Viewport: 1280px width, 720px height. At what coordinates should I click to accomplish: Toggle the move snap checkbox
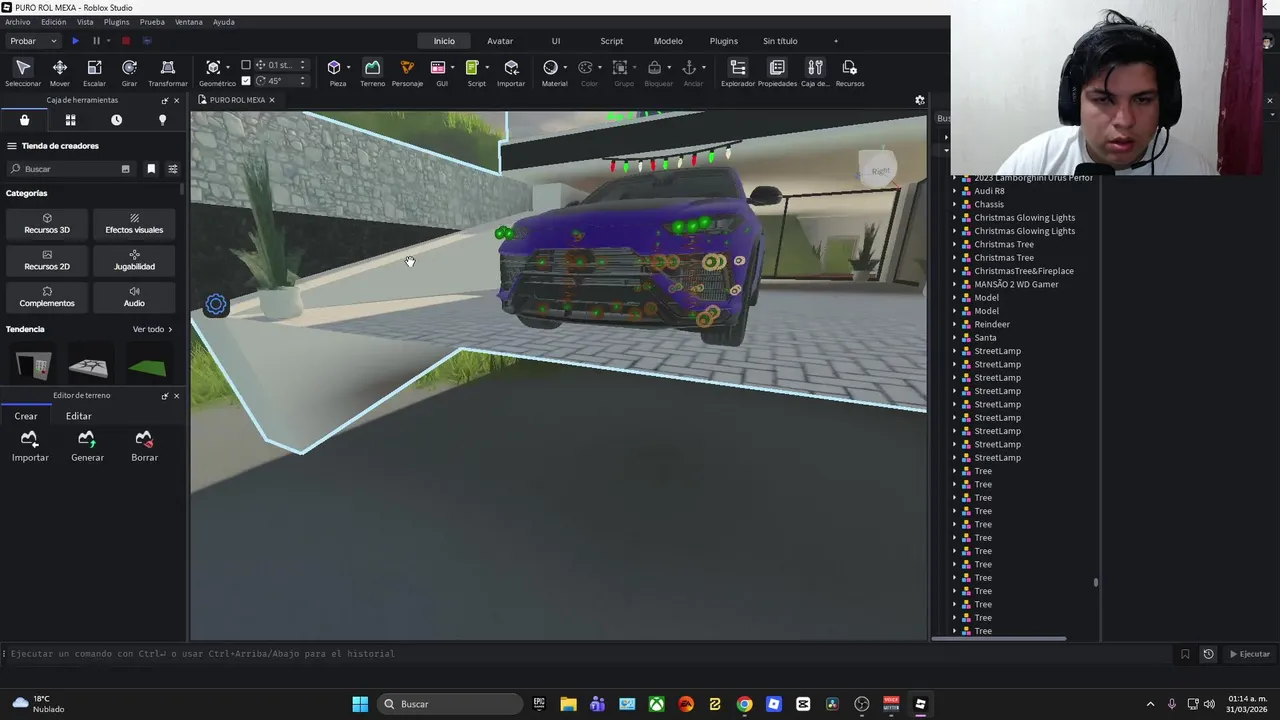[246, 65]
